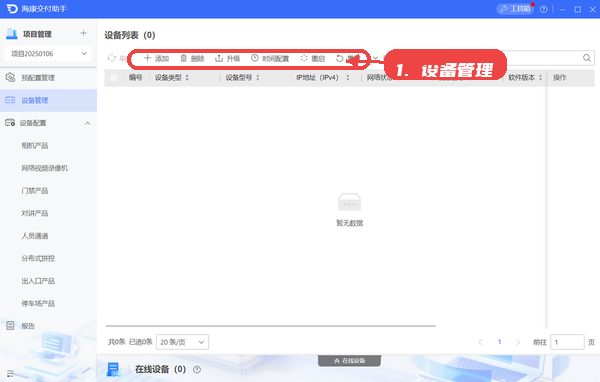
Task: Click the search magnifier icon
Action: click(x=587, y=58)
